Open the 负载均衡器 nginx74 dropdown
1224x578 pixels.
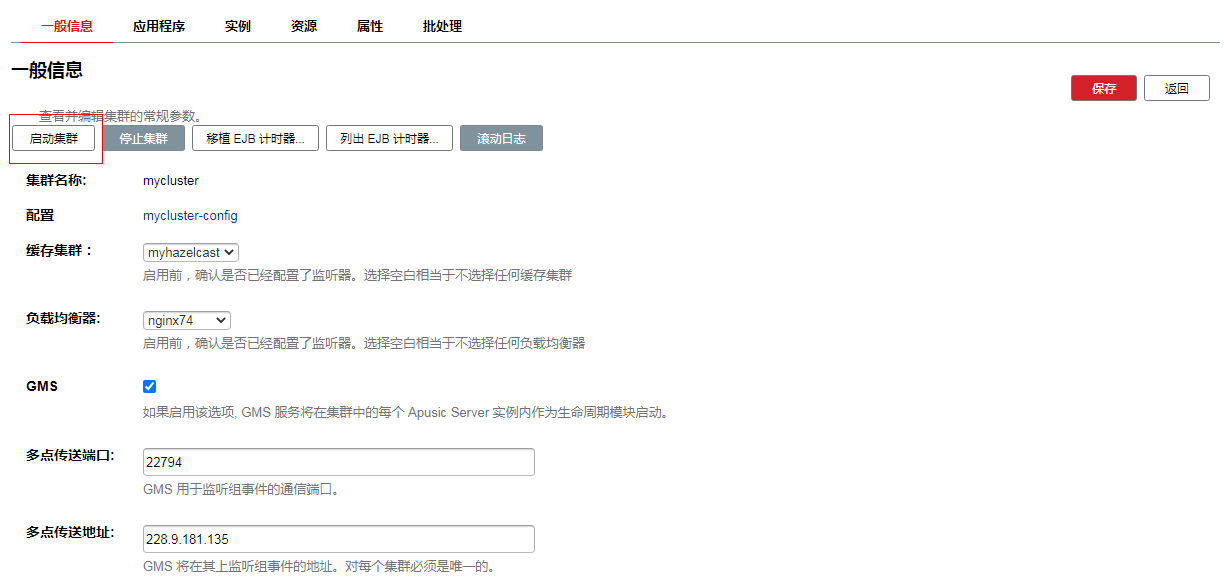tap(187, 321)
